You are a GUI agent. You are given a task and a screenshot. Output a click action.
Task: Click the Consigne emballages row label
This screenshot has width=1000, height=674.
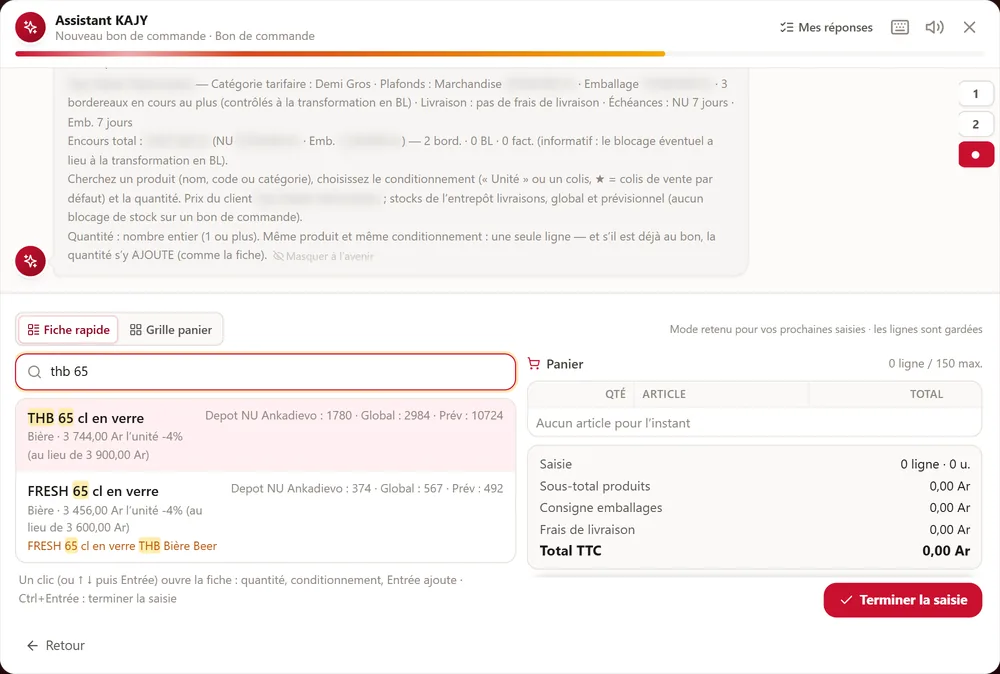click(x=601, y=508)
